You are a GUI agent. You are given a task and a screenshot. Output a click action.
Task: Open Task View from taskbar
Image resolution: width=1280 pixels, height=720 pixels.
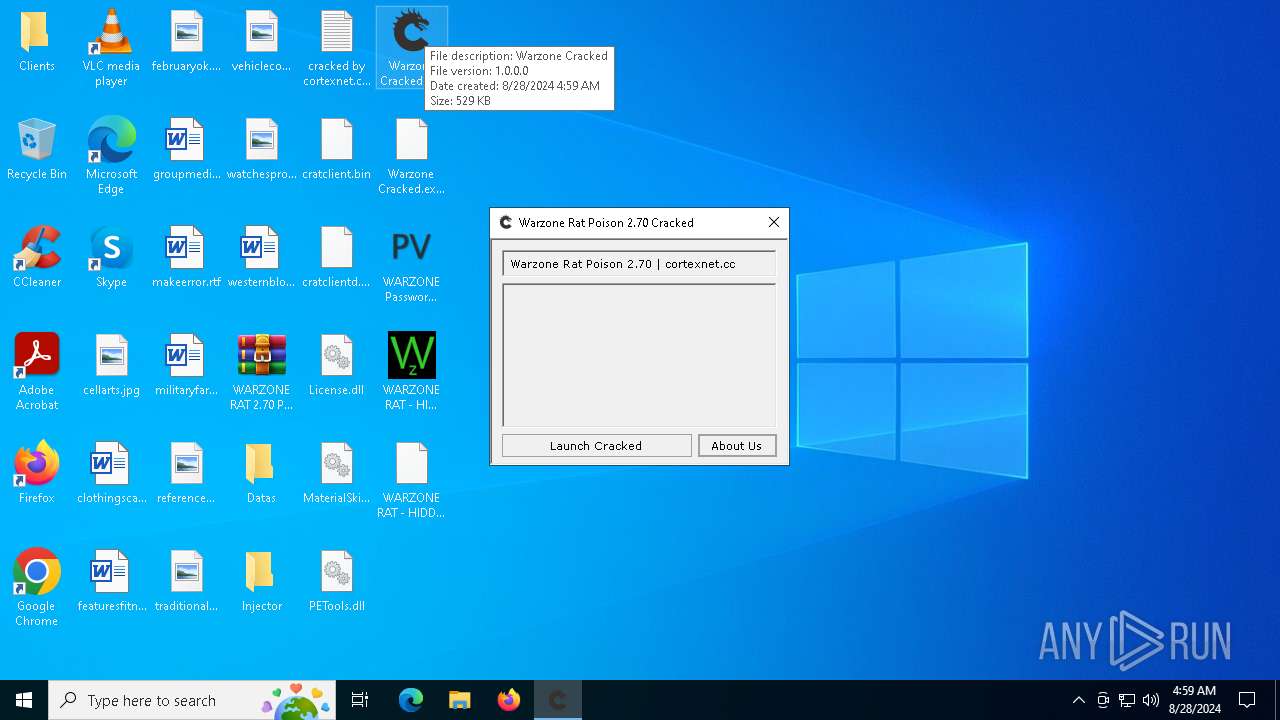360,700
